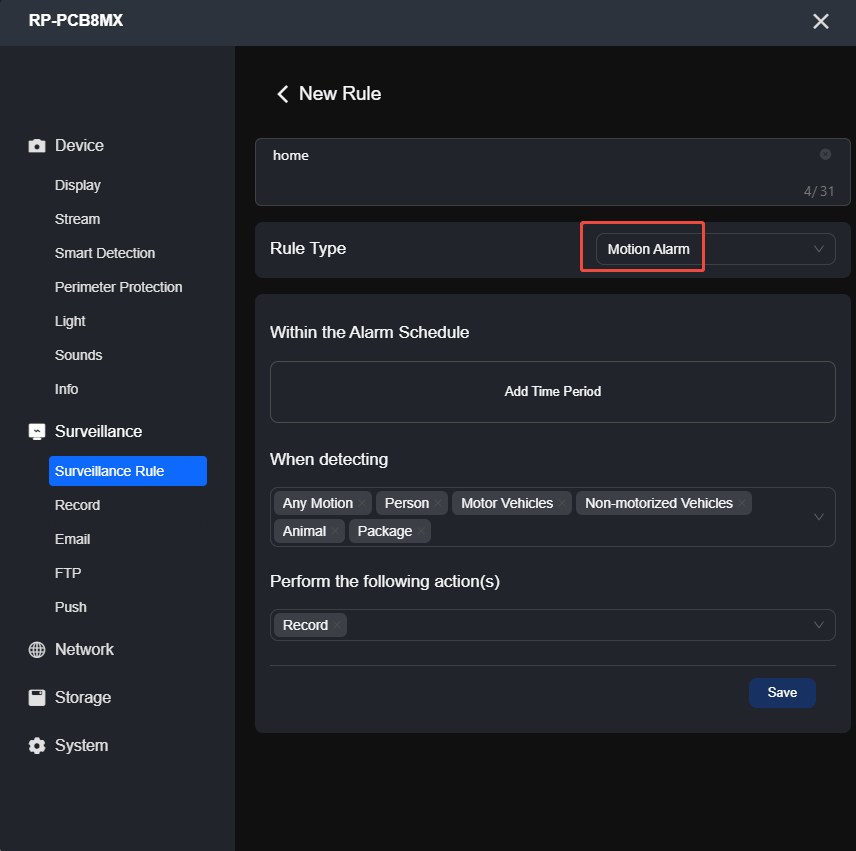
Task: Click the Network globe icon
Action: coord(35,649)
